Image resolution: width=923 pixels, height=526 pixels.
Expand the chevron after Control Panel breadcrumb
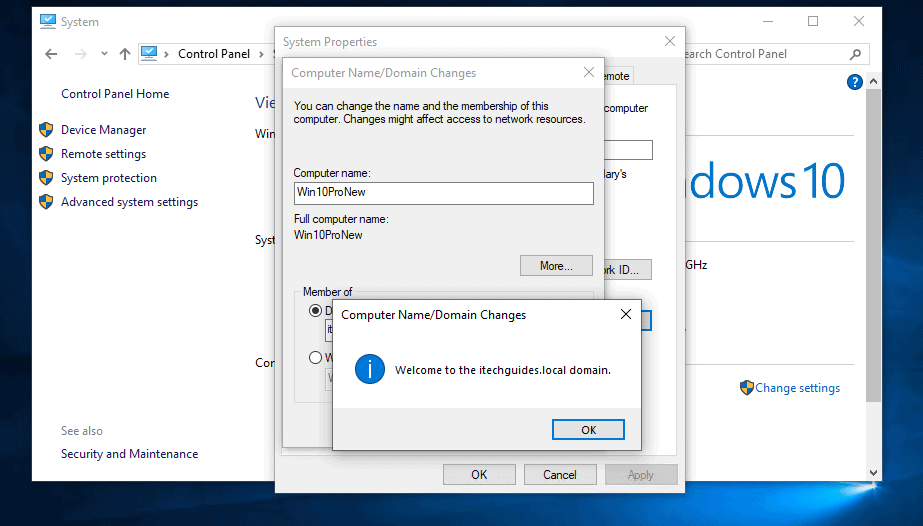pos(261,54)
